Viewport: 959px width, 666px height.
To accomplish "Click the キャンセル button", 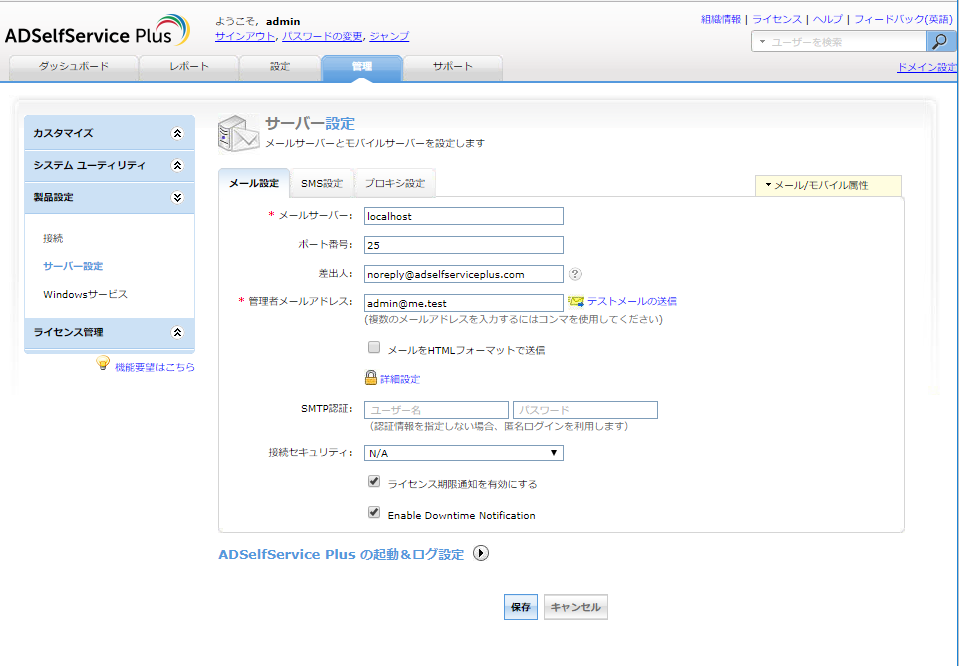I will click(x=576, y=607).
